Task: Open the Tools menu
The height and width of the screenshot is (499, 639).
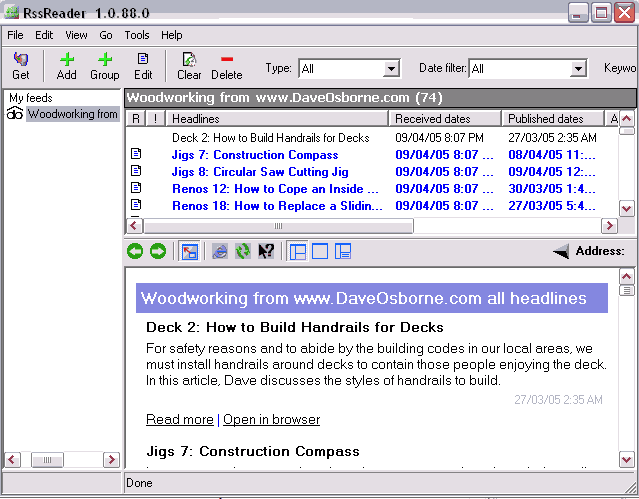Action: [137, 35]
